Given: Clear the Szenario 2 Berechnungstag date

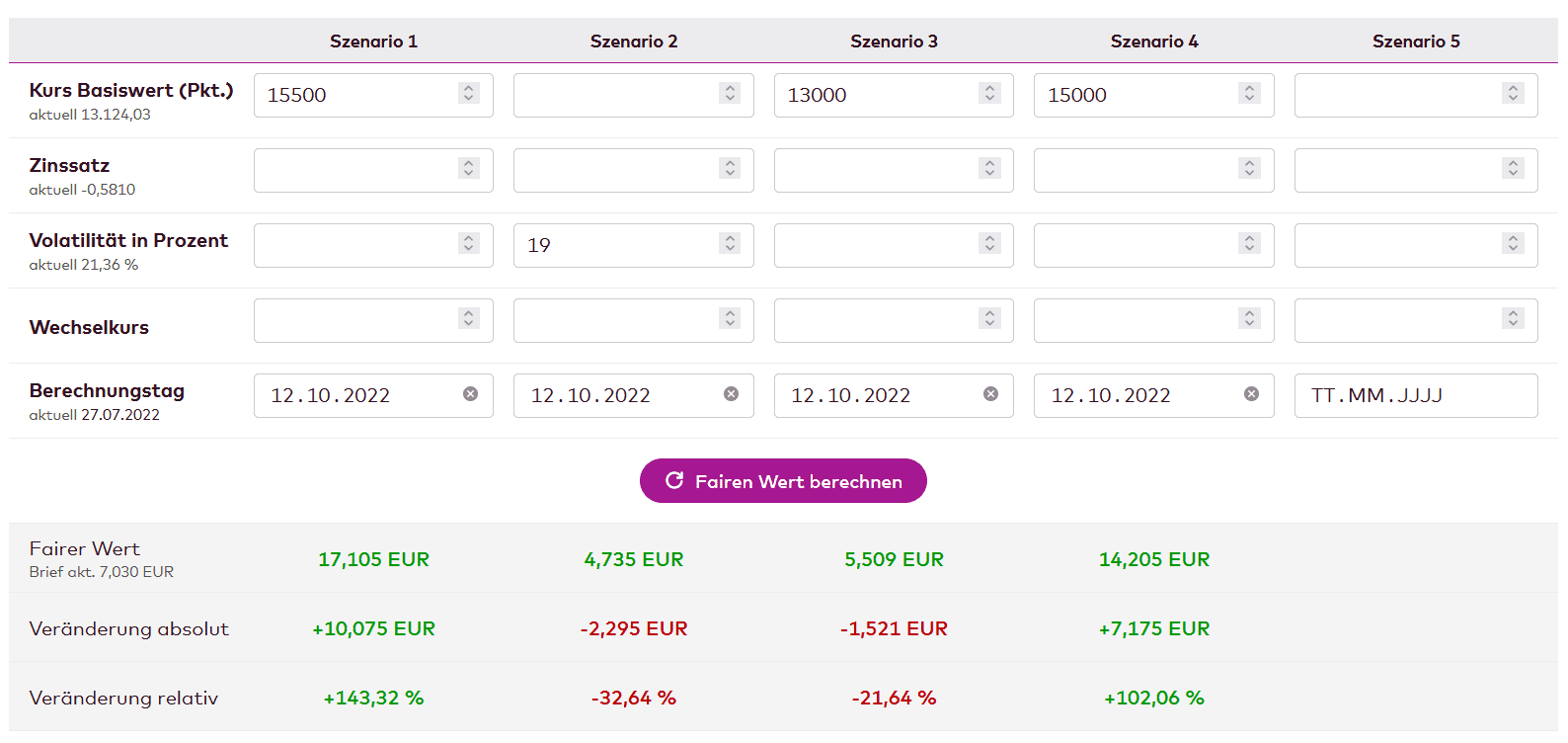Looking at the screenshot, I should [731, 394].
